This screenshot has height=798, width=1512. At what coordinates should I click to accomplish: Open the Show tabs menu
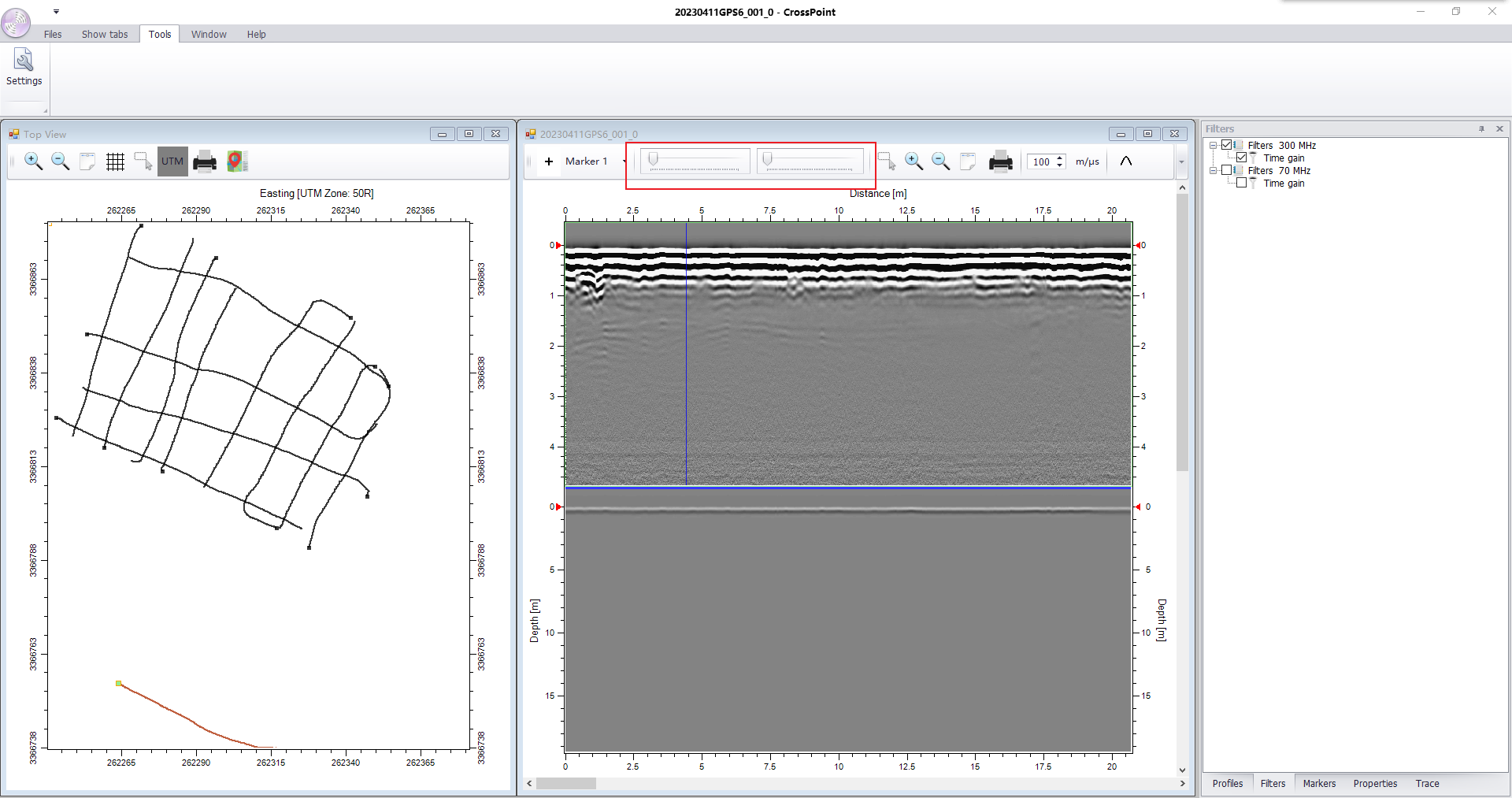[x=105, y=34]
